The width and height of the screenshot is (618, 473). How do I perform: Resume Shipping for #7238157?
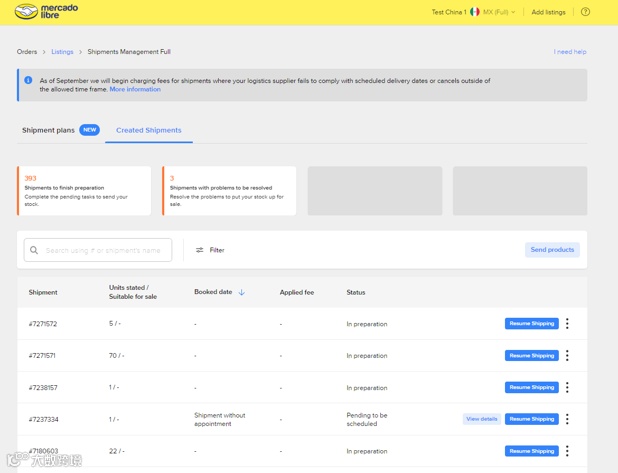532,387
